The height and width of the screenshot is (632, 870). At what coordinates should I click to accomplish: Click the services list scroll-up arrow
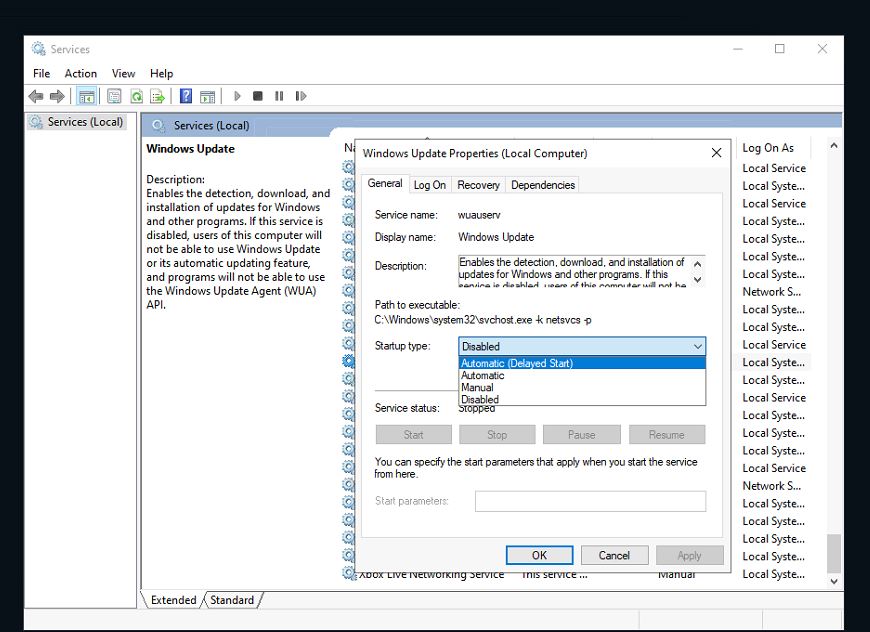833,146
